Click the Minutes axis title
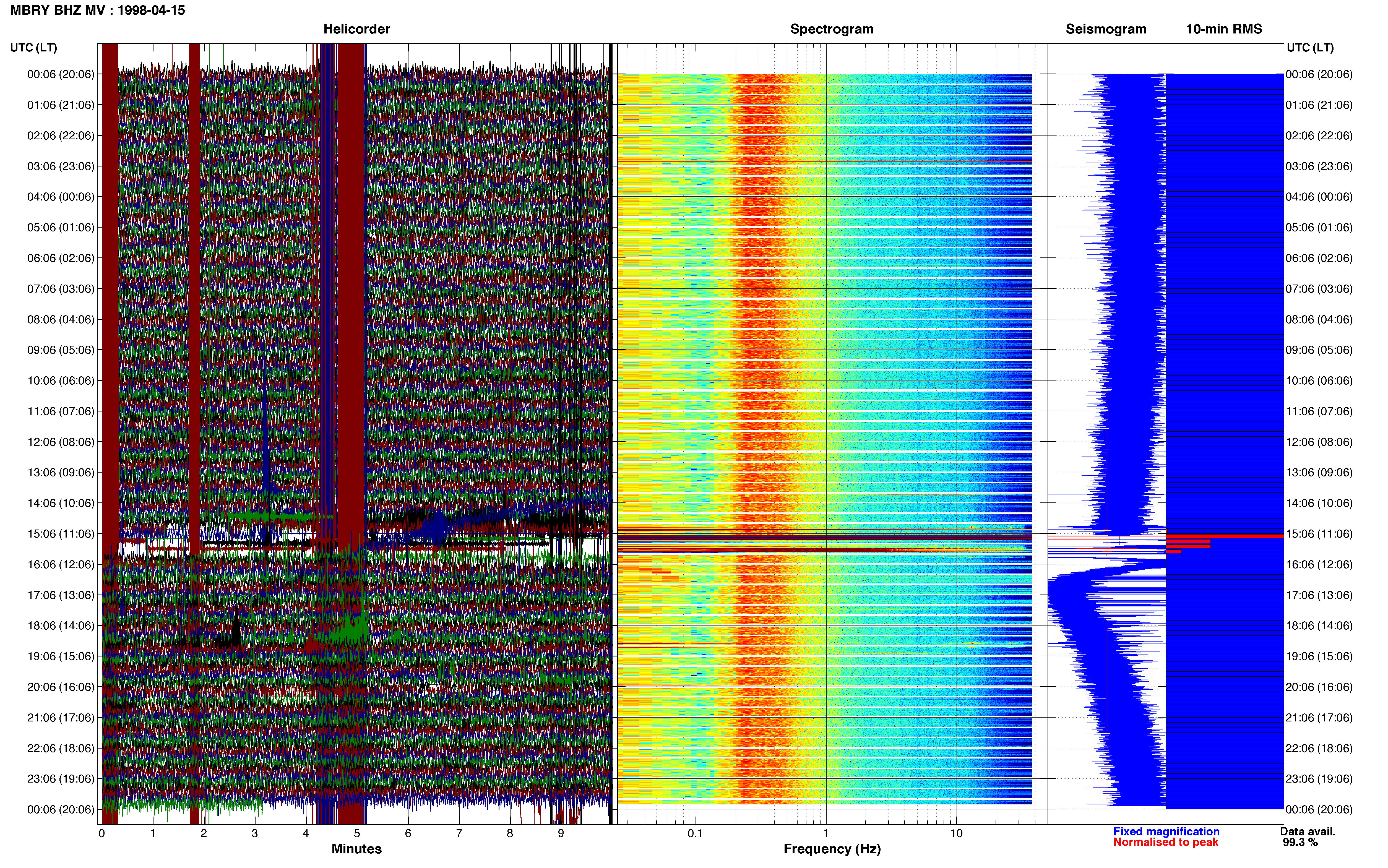This screenshot has height=868, width=1388. click(356, 849)
